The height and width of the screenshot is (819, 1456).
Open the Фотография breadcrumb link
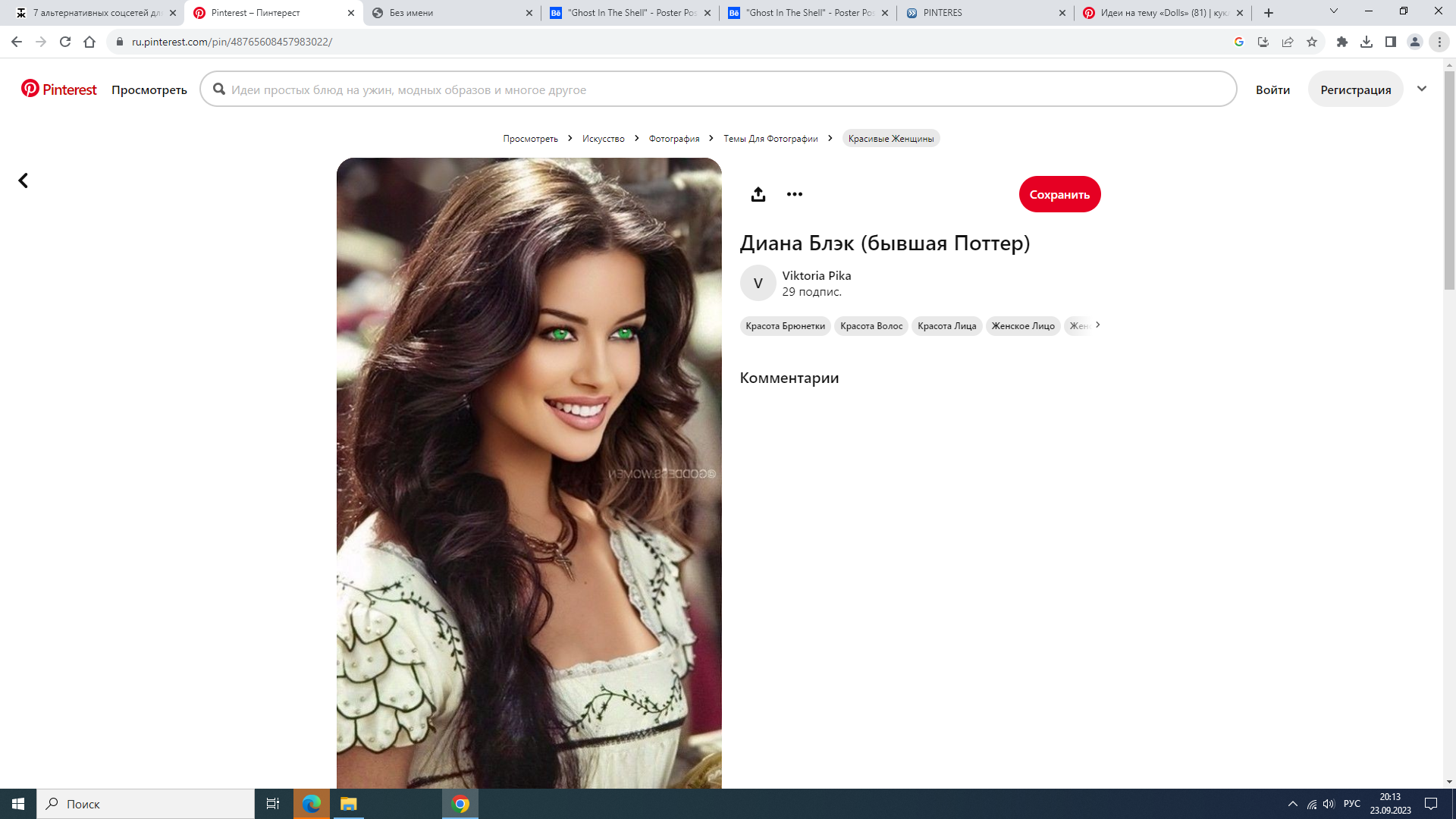click(x=673, y=138)
